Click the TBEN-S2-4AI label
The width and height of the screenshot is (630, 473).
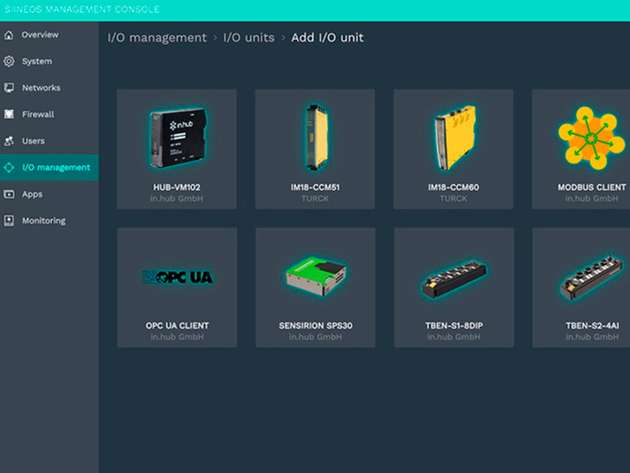(592, 326)
